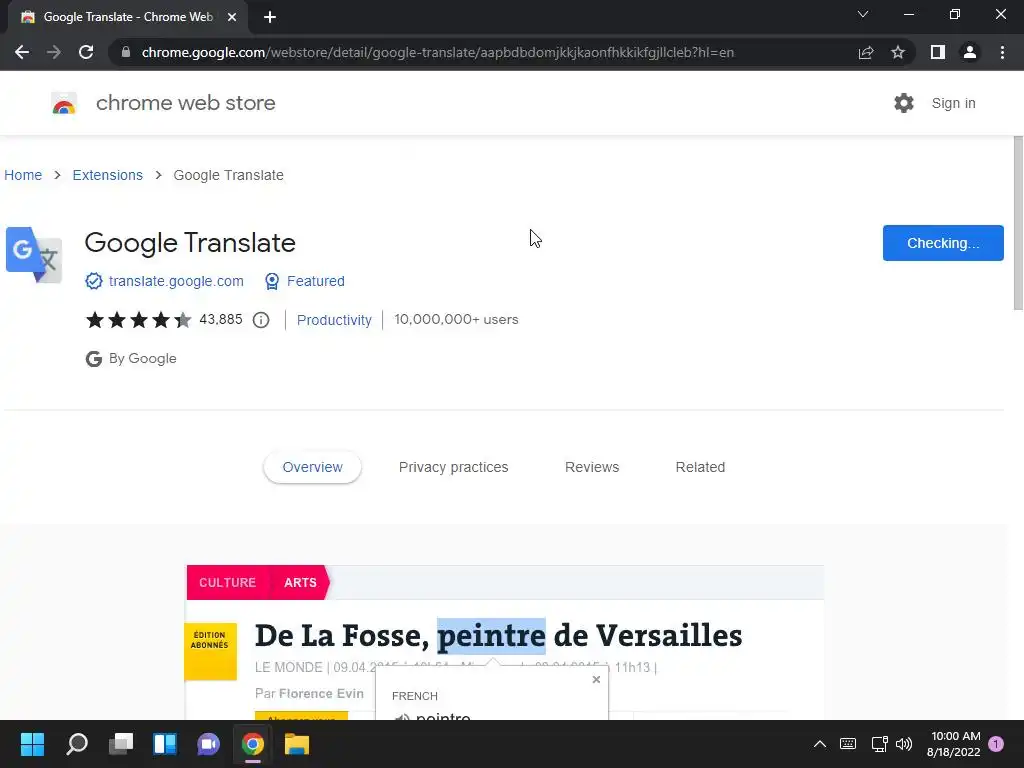Screen dimensions: 1024x768
Task: Click Sign in
Action: pos(953,103)
